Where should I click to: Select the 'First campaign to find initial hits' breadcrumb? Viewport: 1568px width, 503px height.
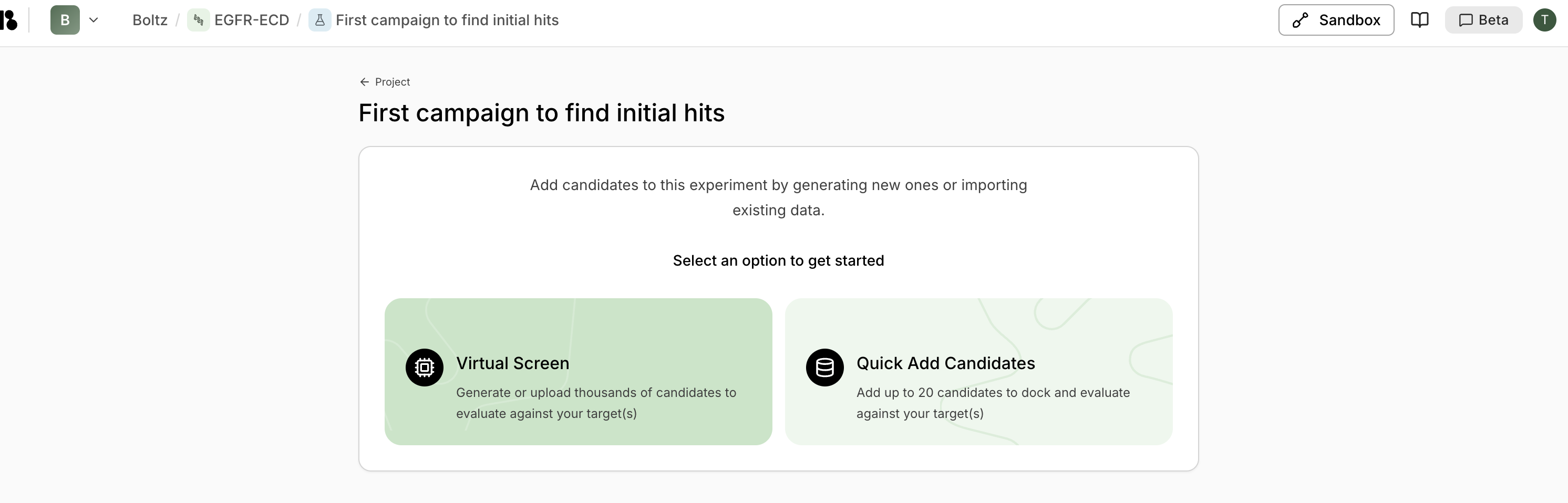point(447,20)
